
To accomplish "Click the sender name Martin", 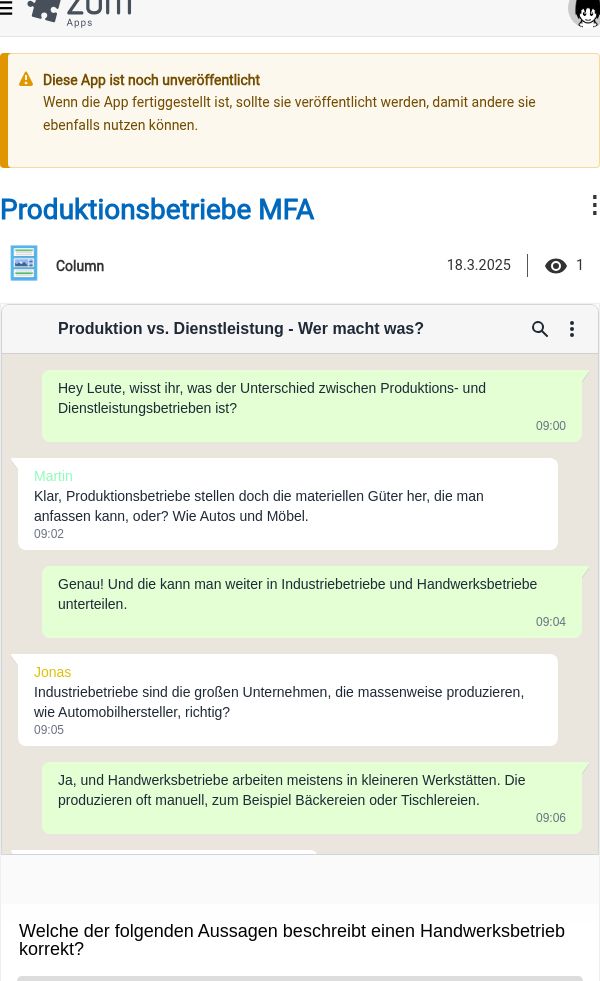I will (53, 476).
